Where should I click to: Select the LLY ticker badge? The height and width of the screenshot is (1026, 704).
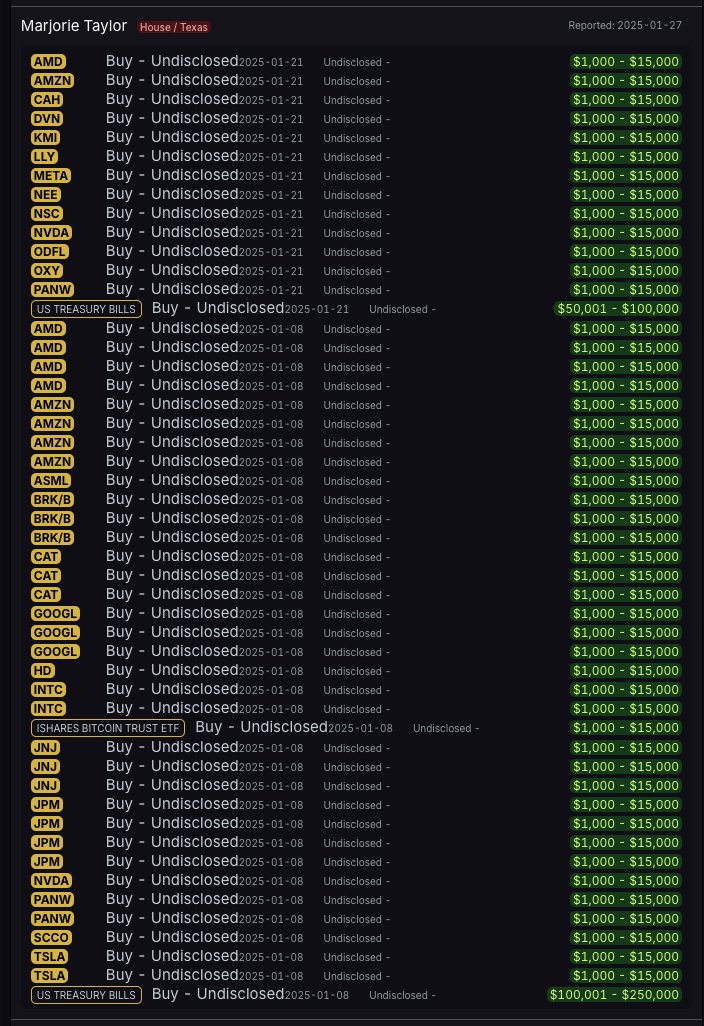[x=45, y=156]
